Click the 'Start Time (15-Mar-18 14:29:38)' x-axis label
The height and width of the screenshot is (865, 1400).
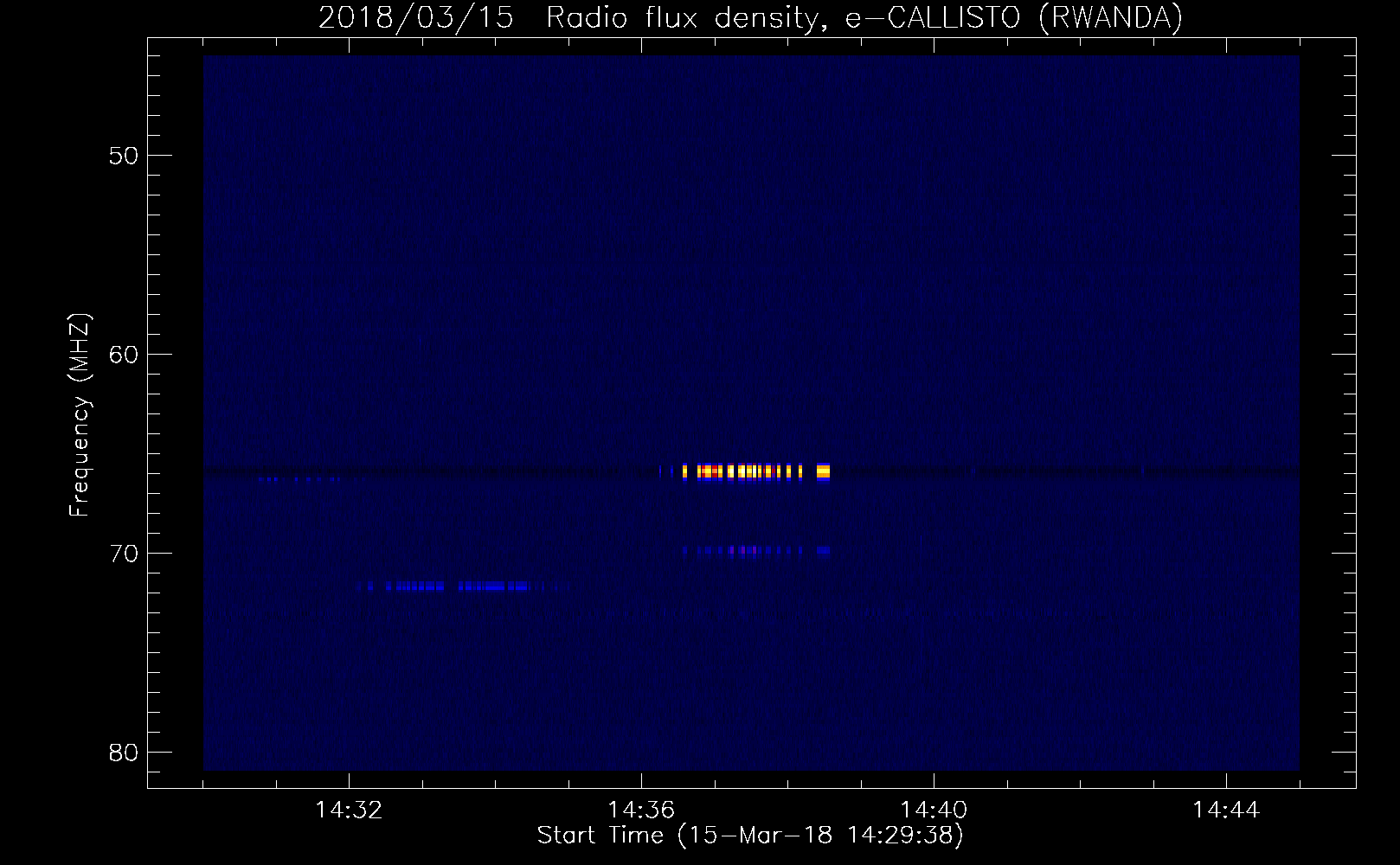pyautogui.click(x=750, y=836)
